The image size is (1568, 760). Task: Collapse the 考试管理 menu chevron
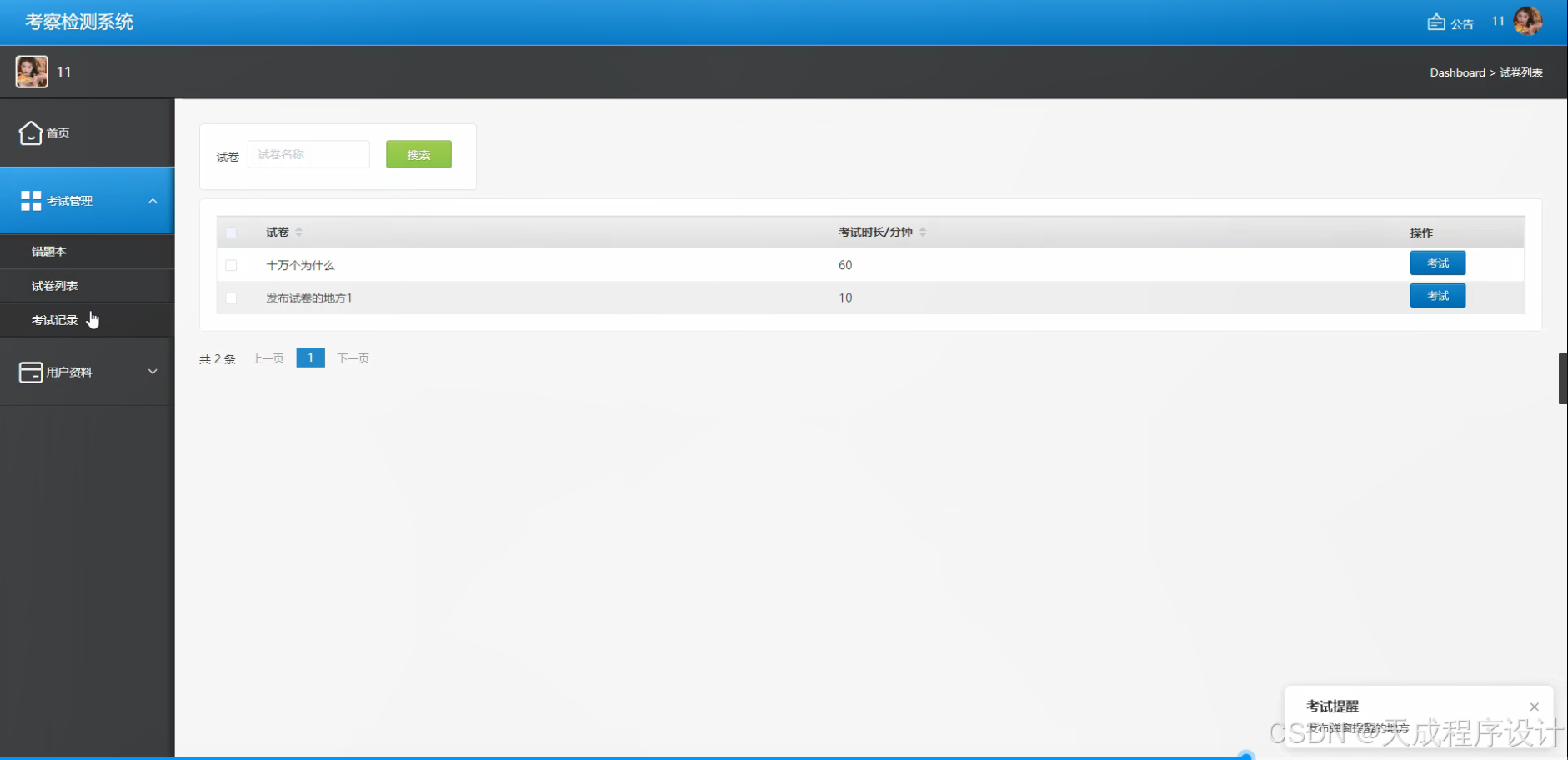(x=153, y=201)
